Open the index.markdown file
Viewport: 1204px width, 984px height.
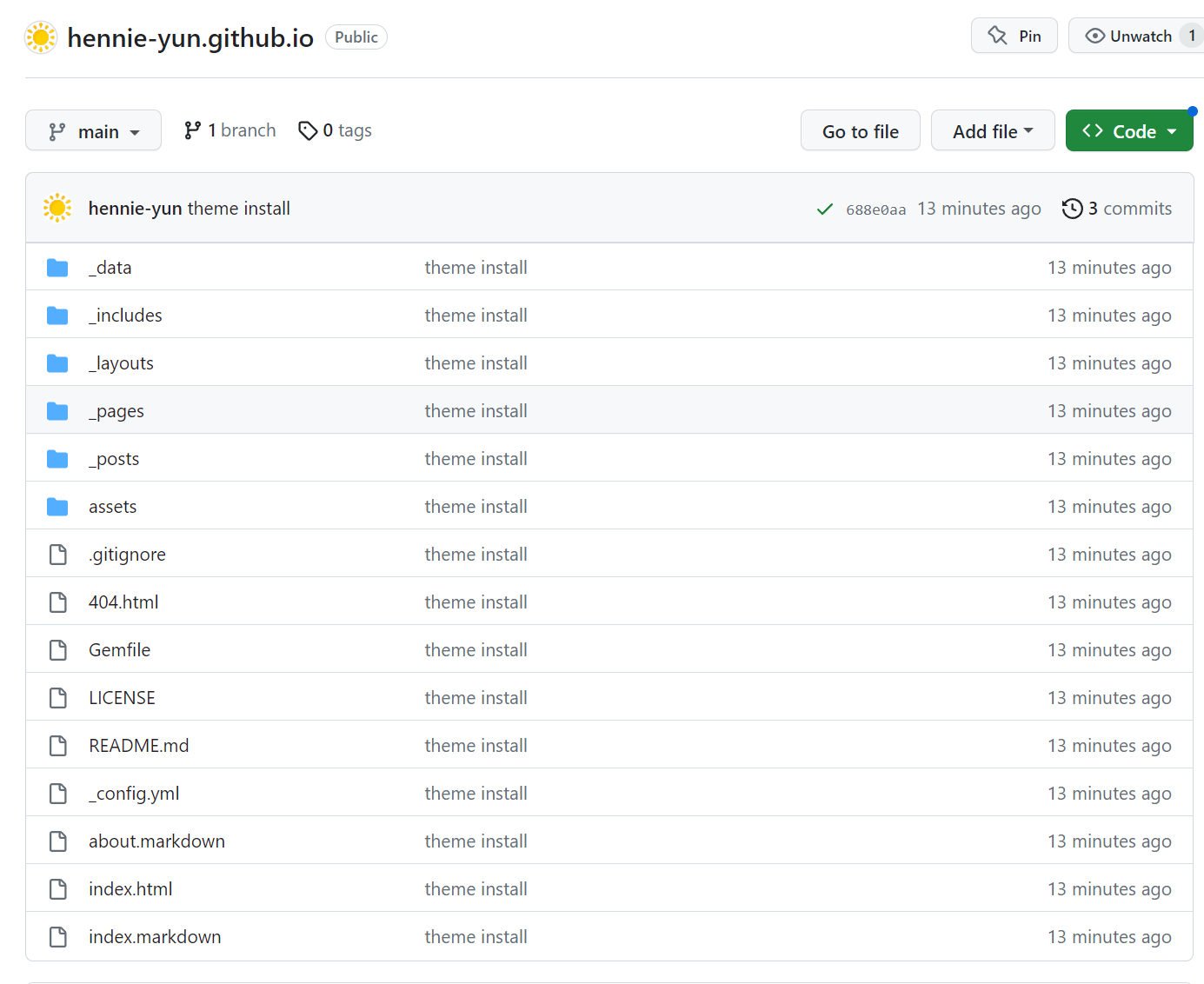(x=155, y=937)
